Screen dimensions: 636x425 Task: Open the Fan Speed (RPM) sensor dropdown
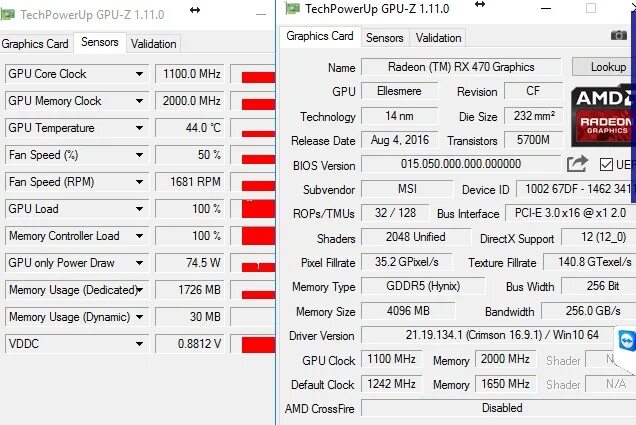pos(139,182)
